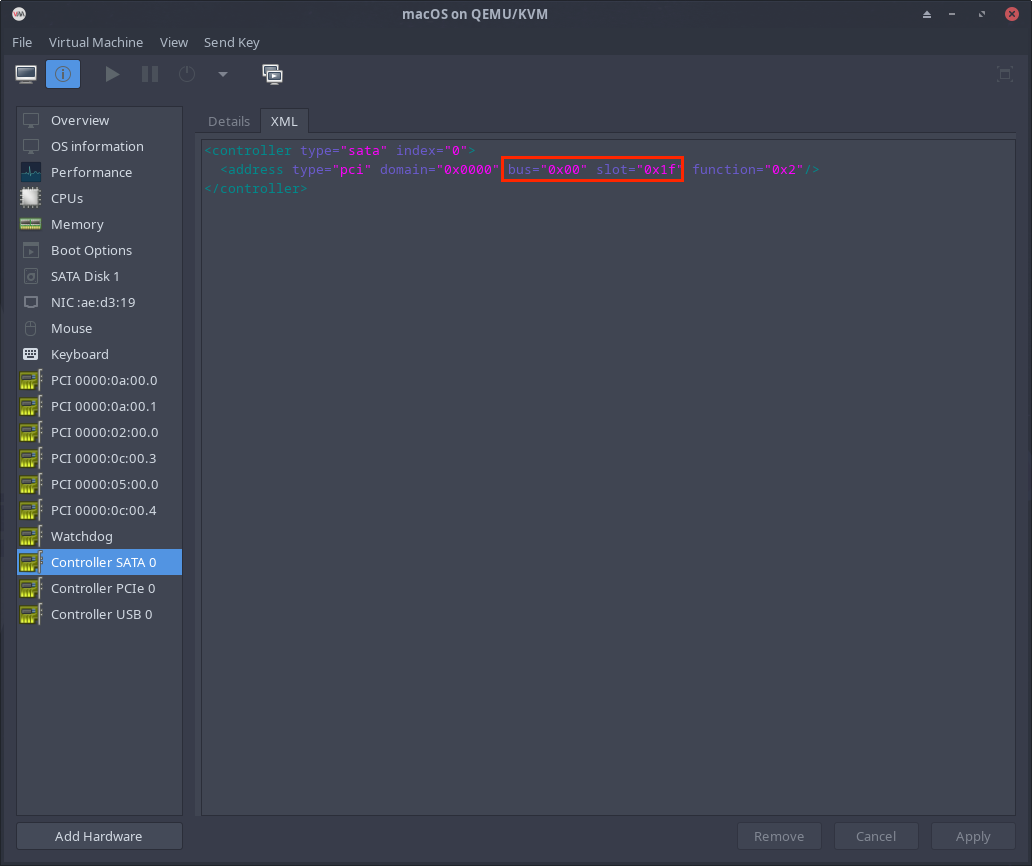
Task: Select the Memory hardware entry
Action: (x=77, y=224)
